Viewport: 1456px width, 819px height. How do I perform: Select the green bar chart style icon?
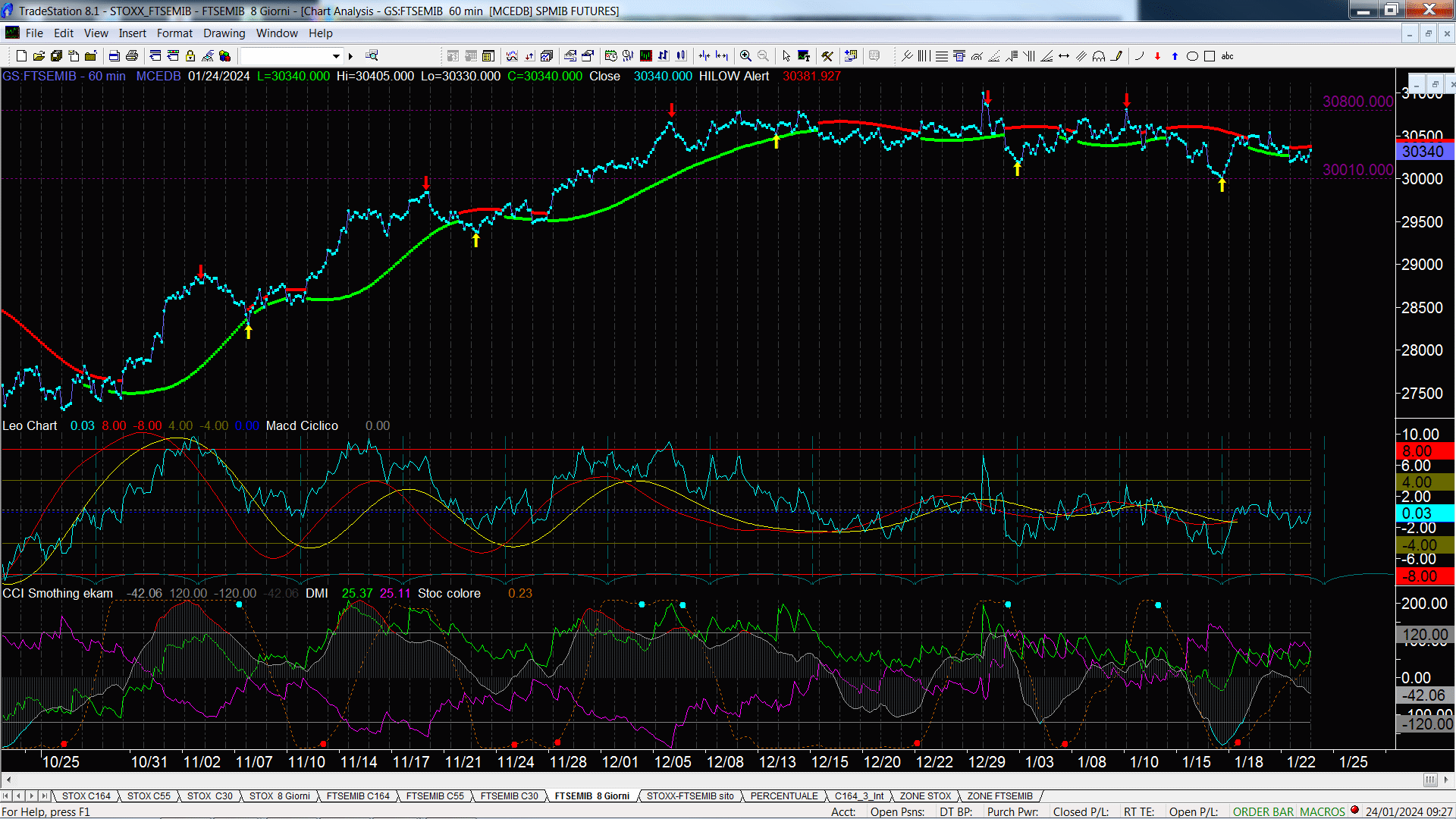(645, 55)
